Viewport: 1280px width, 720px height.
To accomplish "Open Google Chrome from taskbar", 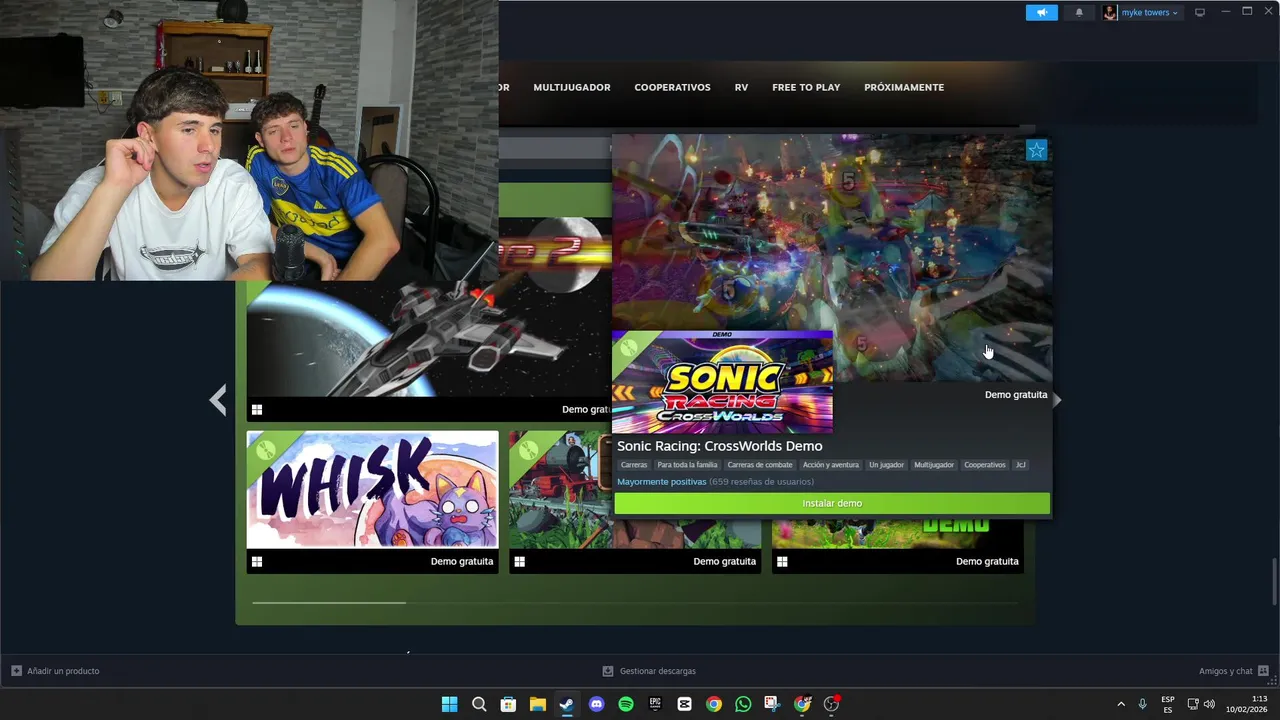I will click(713, 704).
